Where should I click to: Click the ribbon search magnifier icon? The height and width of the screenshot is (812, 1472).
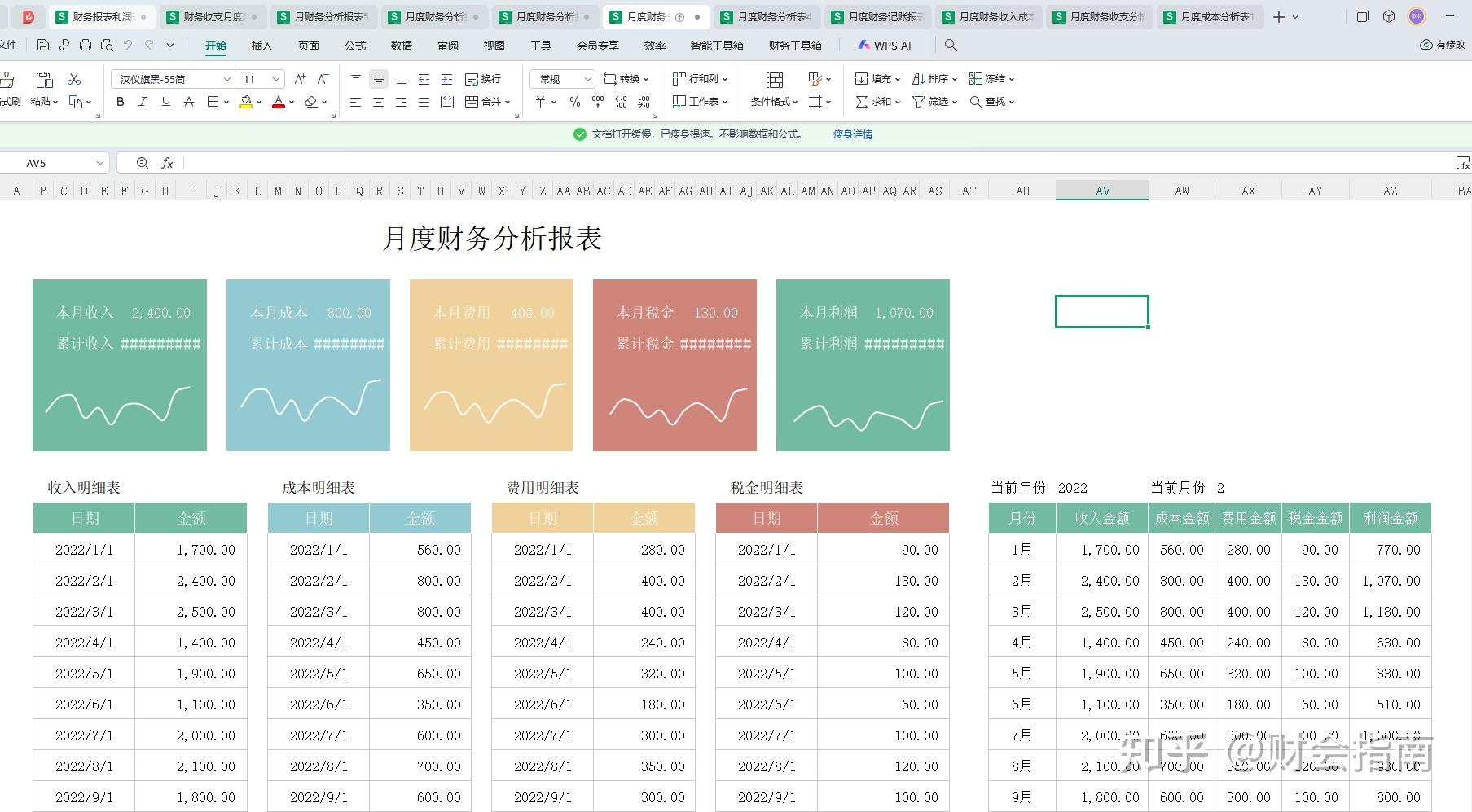[951, 46]
